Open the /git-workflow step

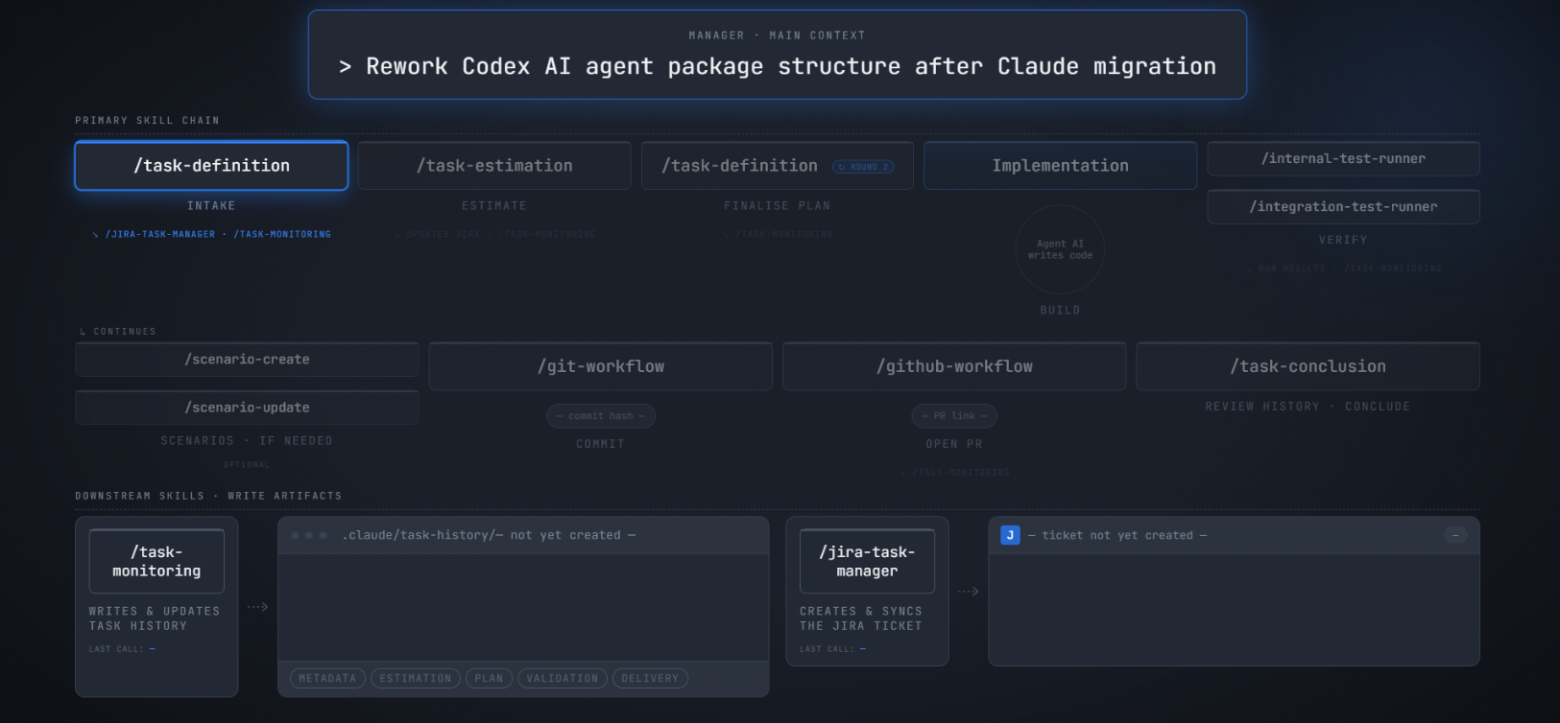click(x=601, y=366)
